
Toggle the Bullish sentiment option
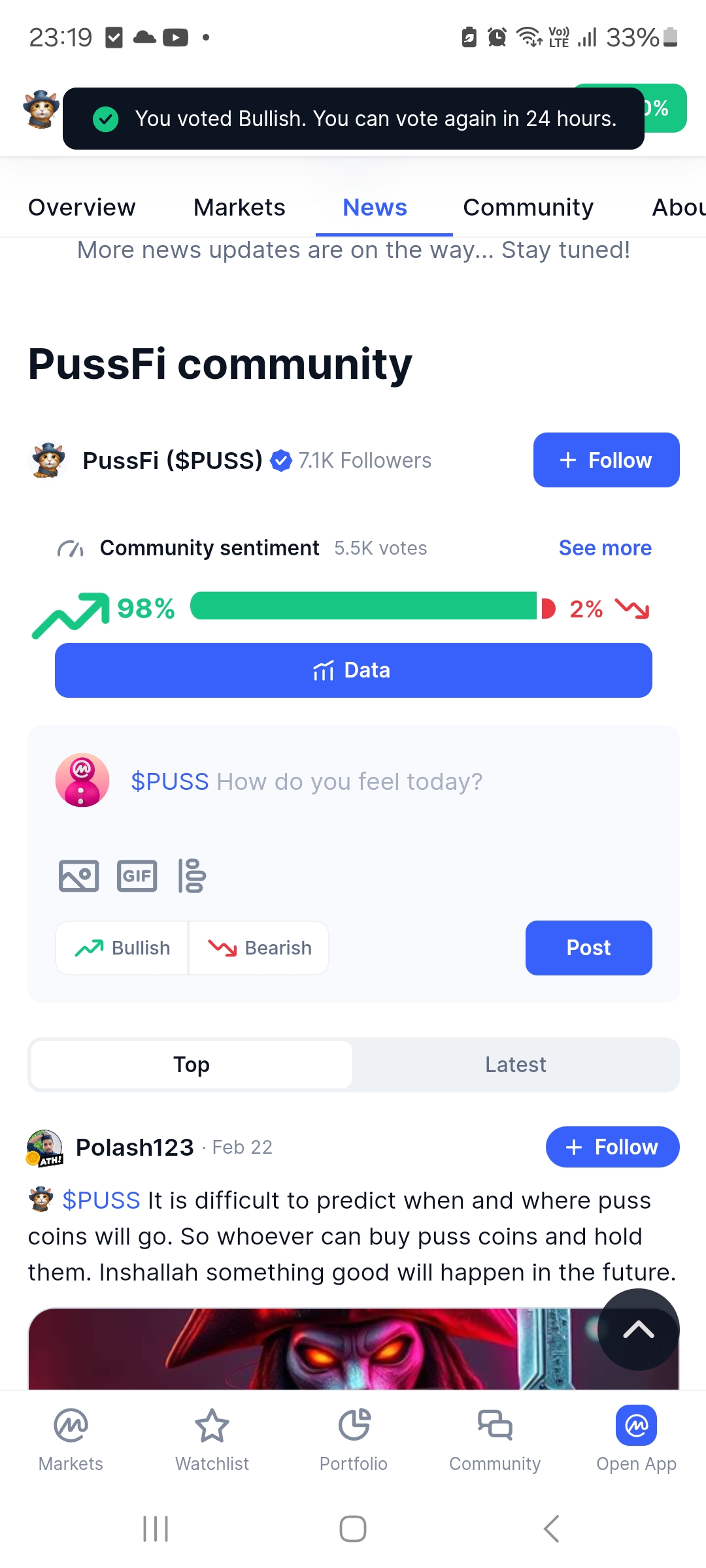(122, 948)
